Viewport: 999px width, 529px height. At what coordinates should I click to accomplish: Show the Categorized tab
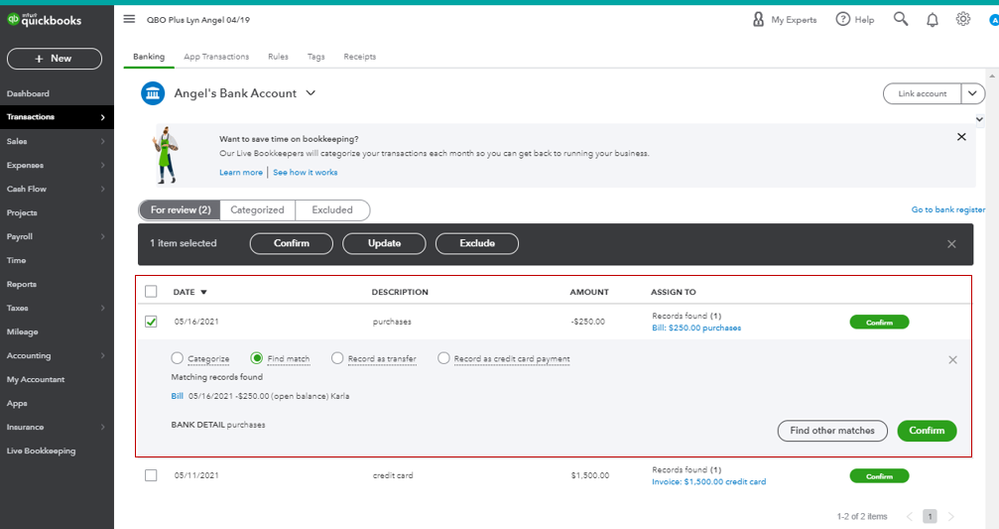point(257,210)
